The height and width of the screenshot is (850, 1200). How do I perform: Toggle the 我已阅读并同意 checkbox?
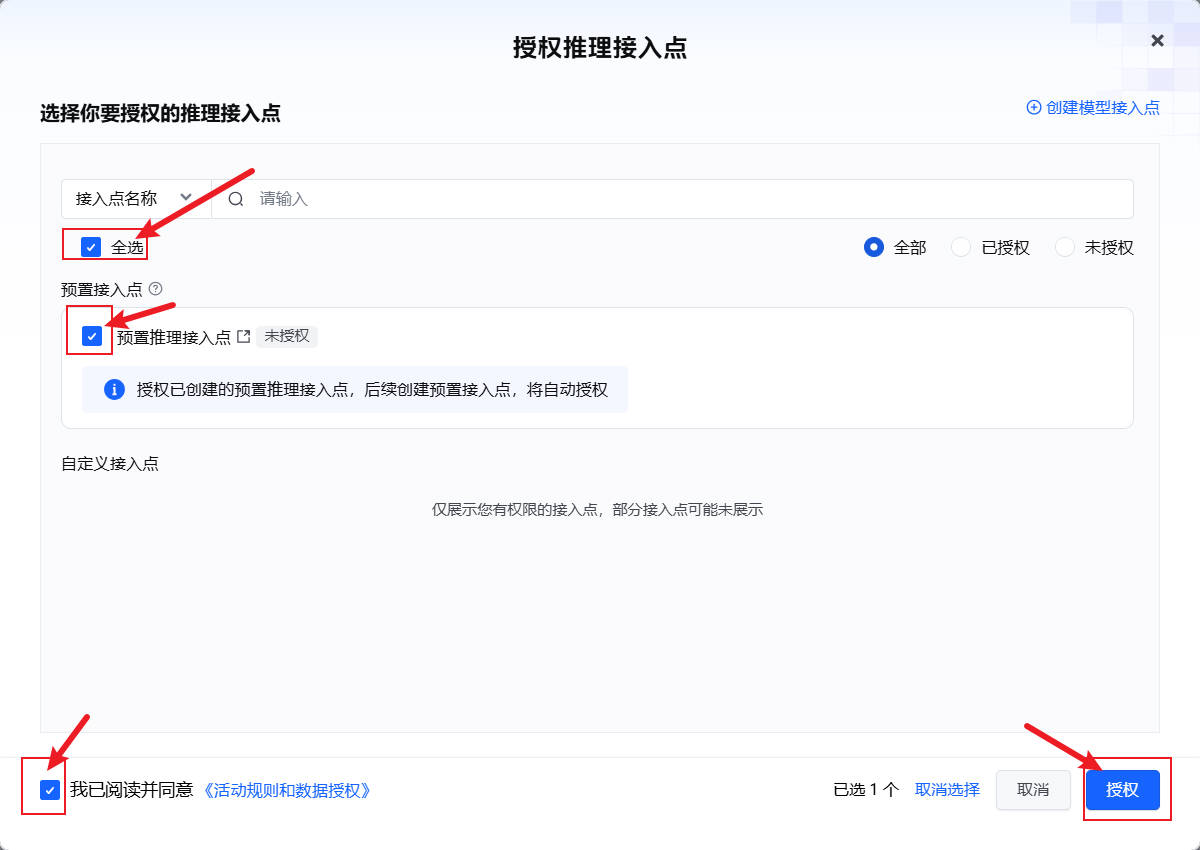50,790
